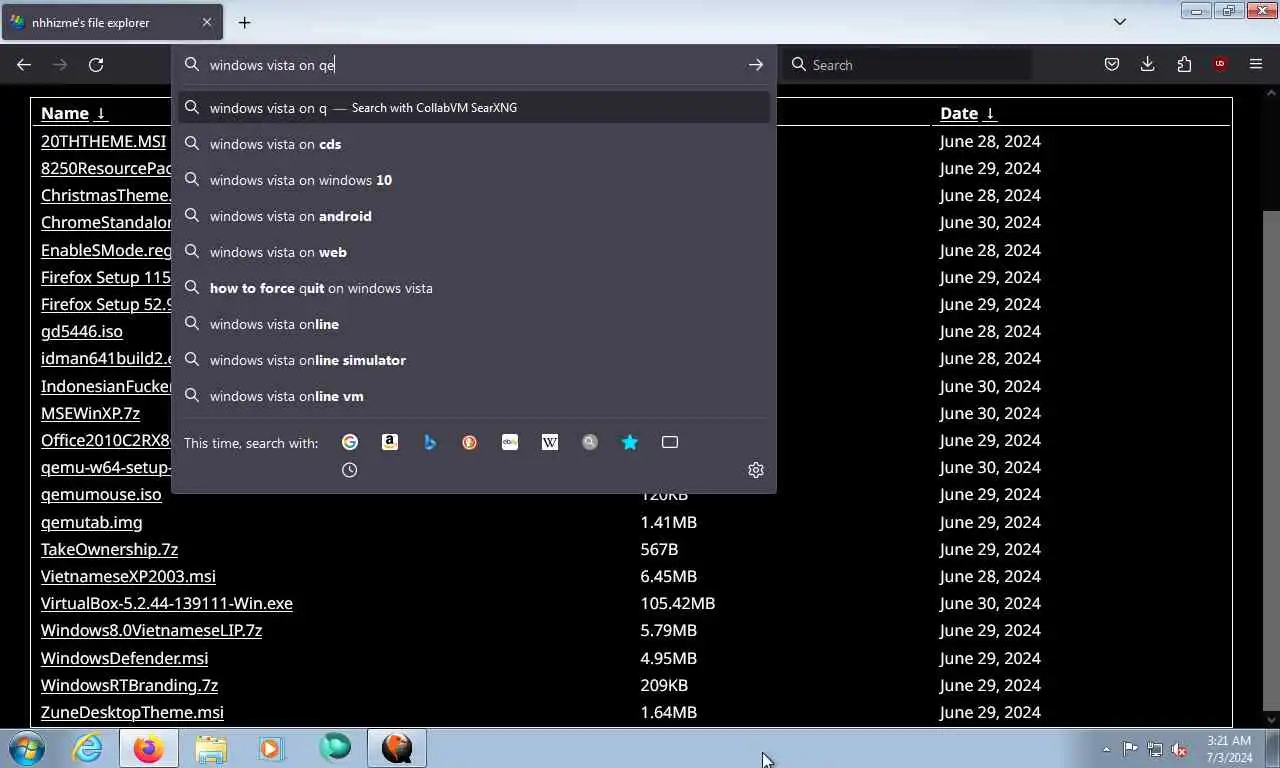Open the Downloads panel
The height and width of the screenshot is (768, 1280).
point(1147,64)
